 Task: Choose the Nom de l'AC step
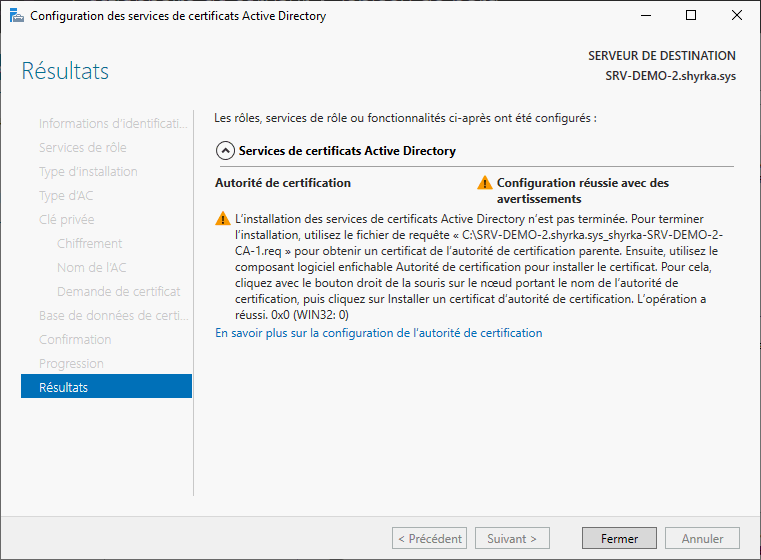(91, 267)
